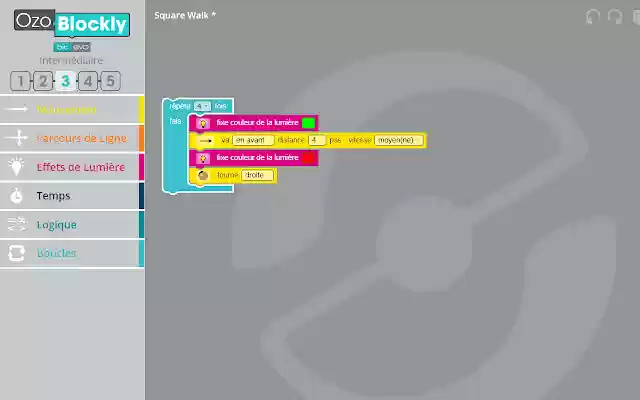Viewport: 640px width, 400px height.
Task: Select difficulty level 2
Action: (43, 81)
